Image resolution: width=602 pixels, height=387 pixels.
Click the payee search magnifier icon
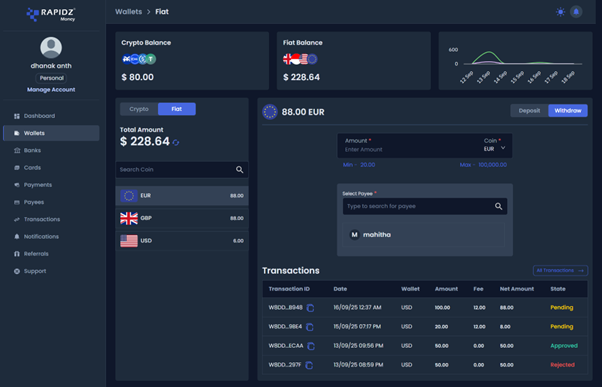pyautogui.click(x=498, y=207)
